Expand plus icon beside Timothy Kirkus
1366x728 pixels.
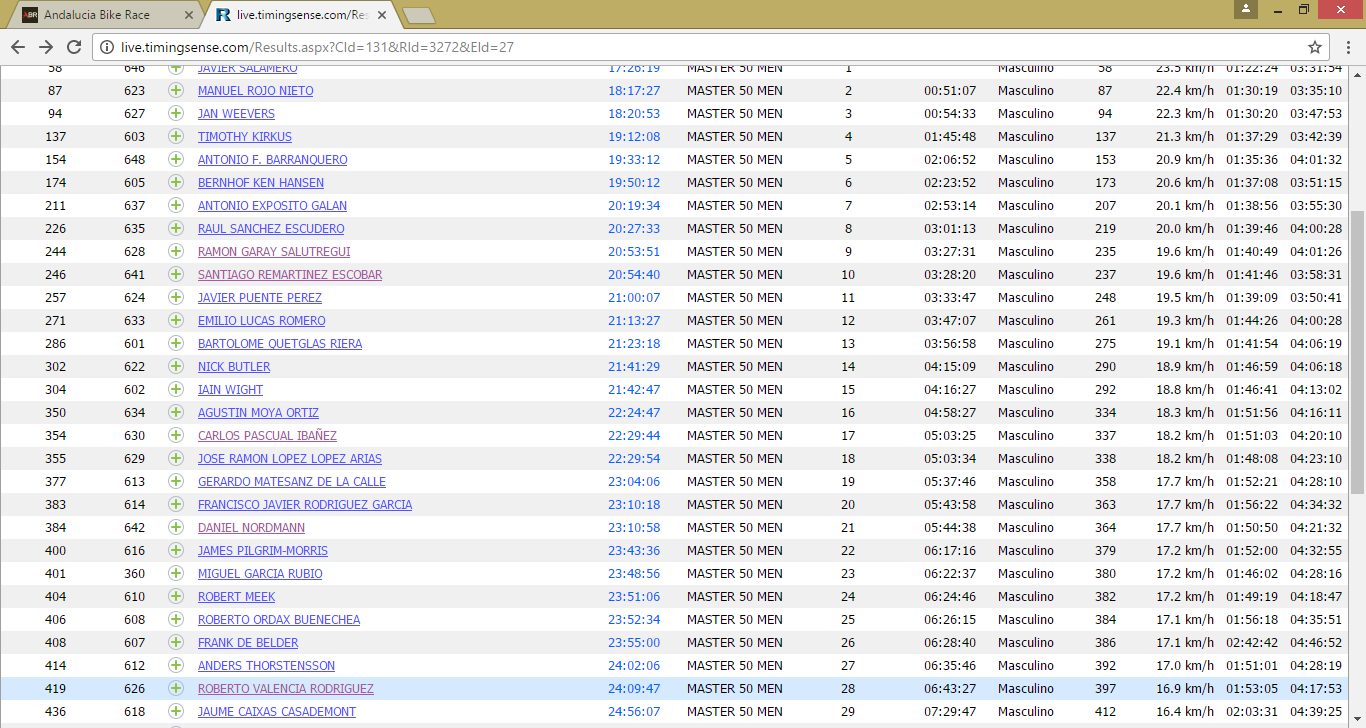(176, 137)
